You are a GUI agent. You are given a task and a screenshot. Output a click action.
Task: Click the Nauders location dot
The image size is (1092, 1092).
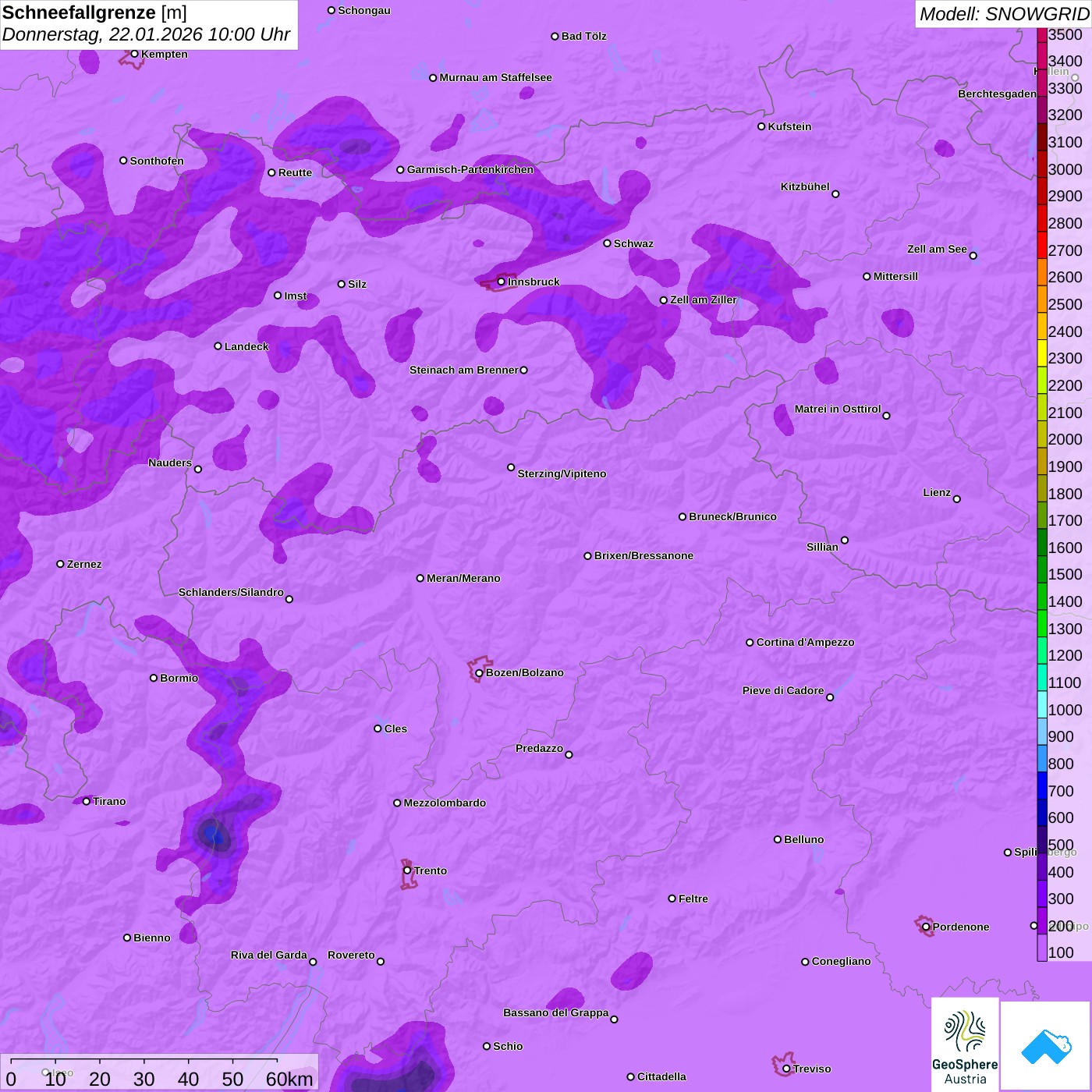[198, 470]
